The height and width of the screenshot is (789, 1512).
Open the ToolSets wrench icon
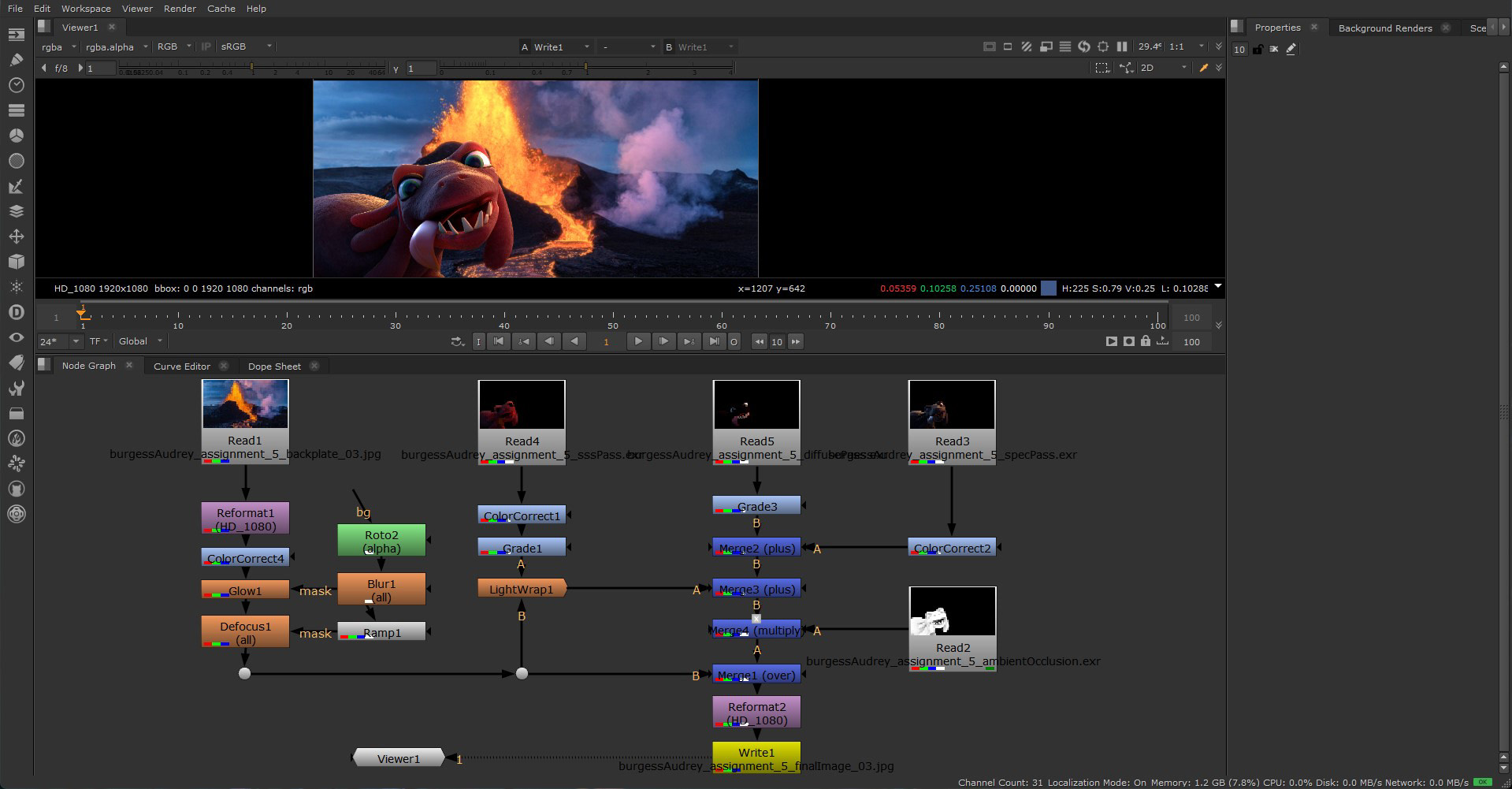(16, 388)
